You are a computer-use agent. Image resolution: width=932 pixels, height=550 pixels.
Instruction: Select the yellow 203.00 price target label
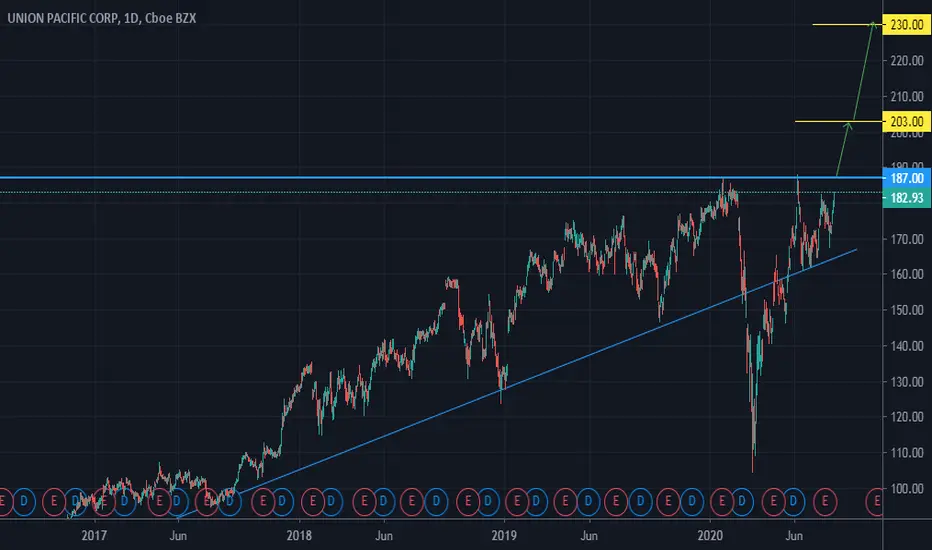[x=906, y=122]
